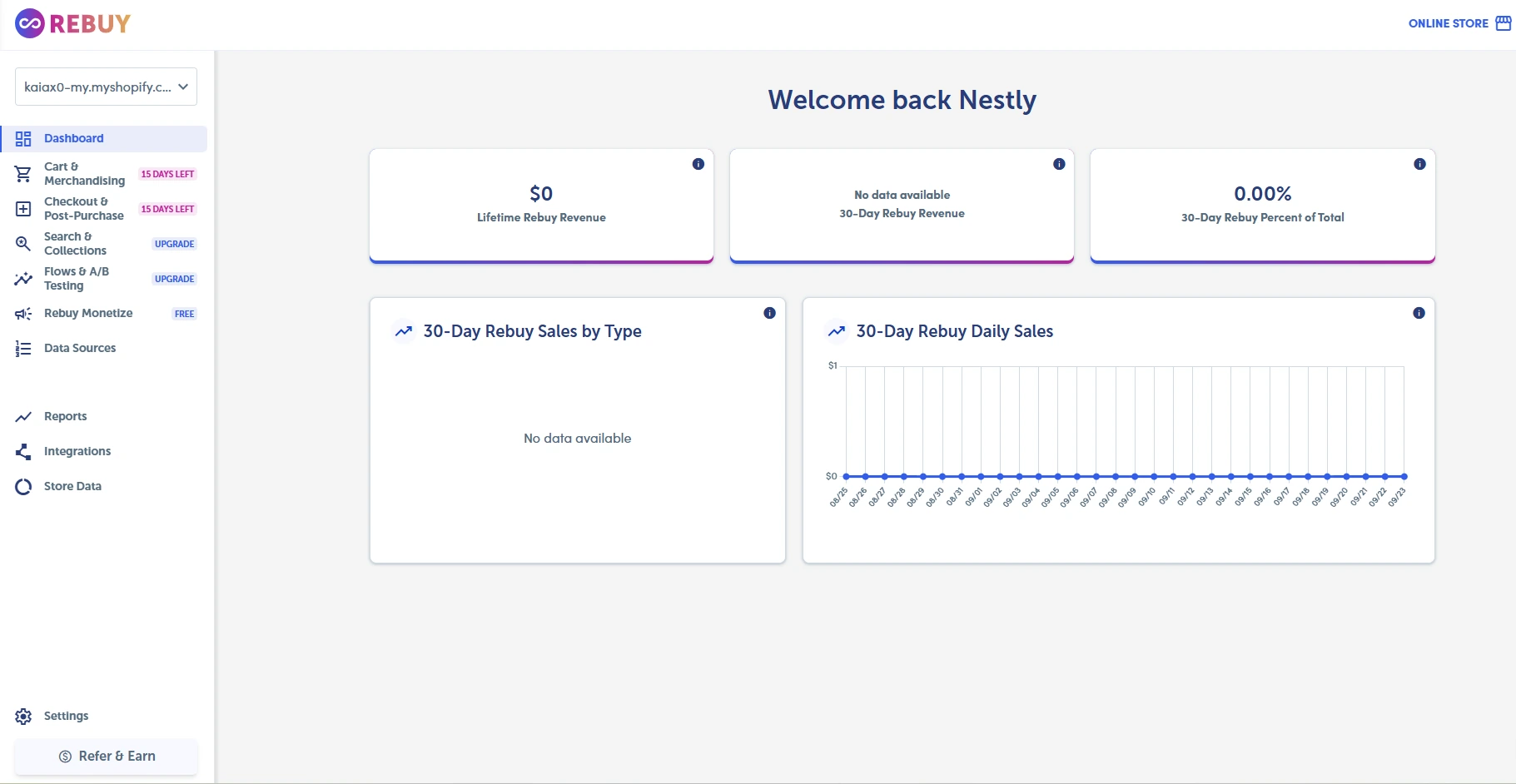Open Data Sources page
This screenshot has height=784, width=1516.
point(104,349)
